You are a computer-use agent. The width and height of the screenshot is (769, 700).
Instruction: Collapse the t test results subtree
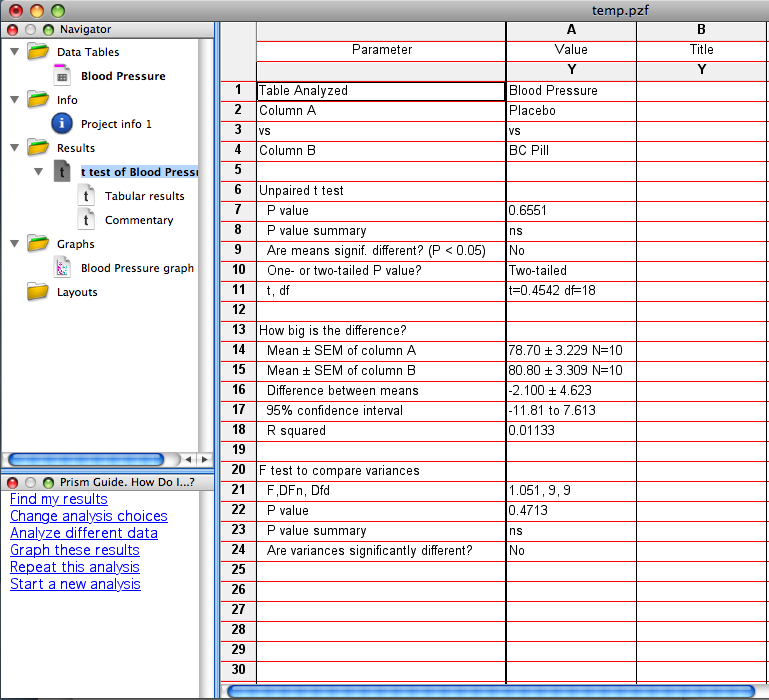point(38,172)
